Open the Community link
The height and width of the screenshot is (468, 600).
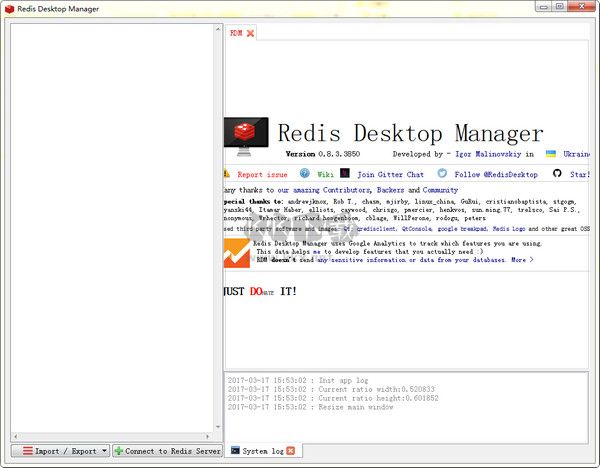click(440, 190)
